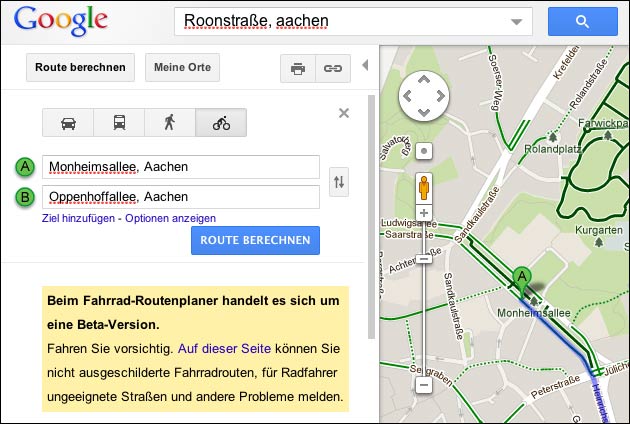Select walking travel mode
Viewport: 630px width, 424px height.
point(170,123)
